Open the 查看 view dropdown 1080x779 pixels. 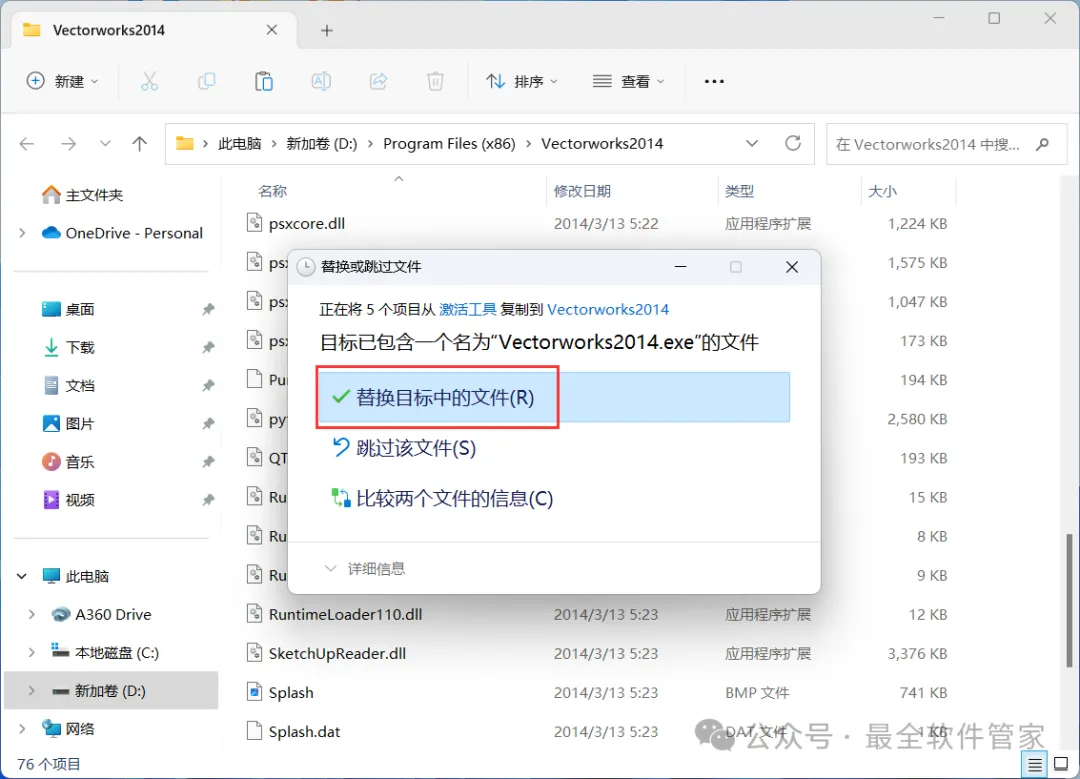pos(628,81)
